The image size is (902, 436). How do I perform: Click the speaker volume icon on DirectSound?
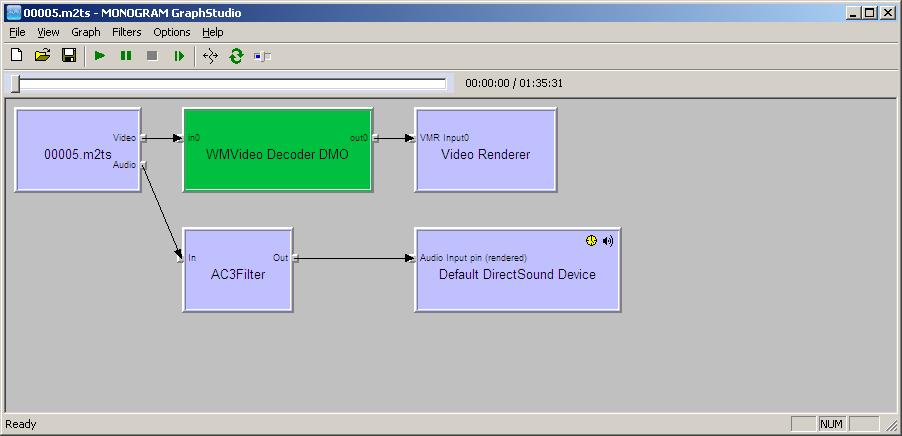coord(608,241)
